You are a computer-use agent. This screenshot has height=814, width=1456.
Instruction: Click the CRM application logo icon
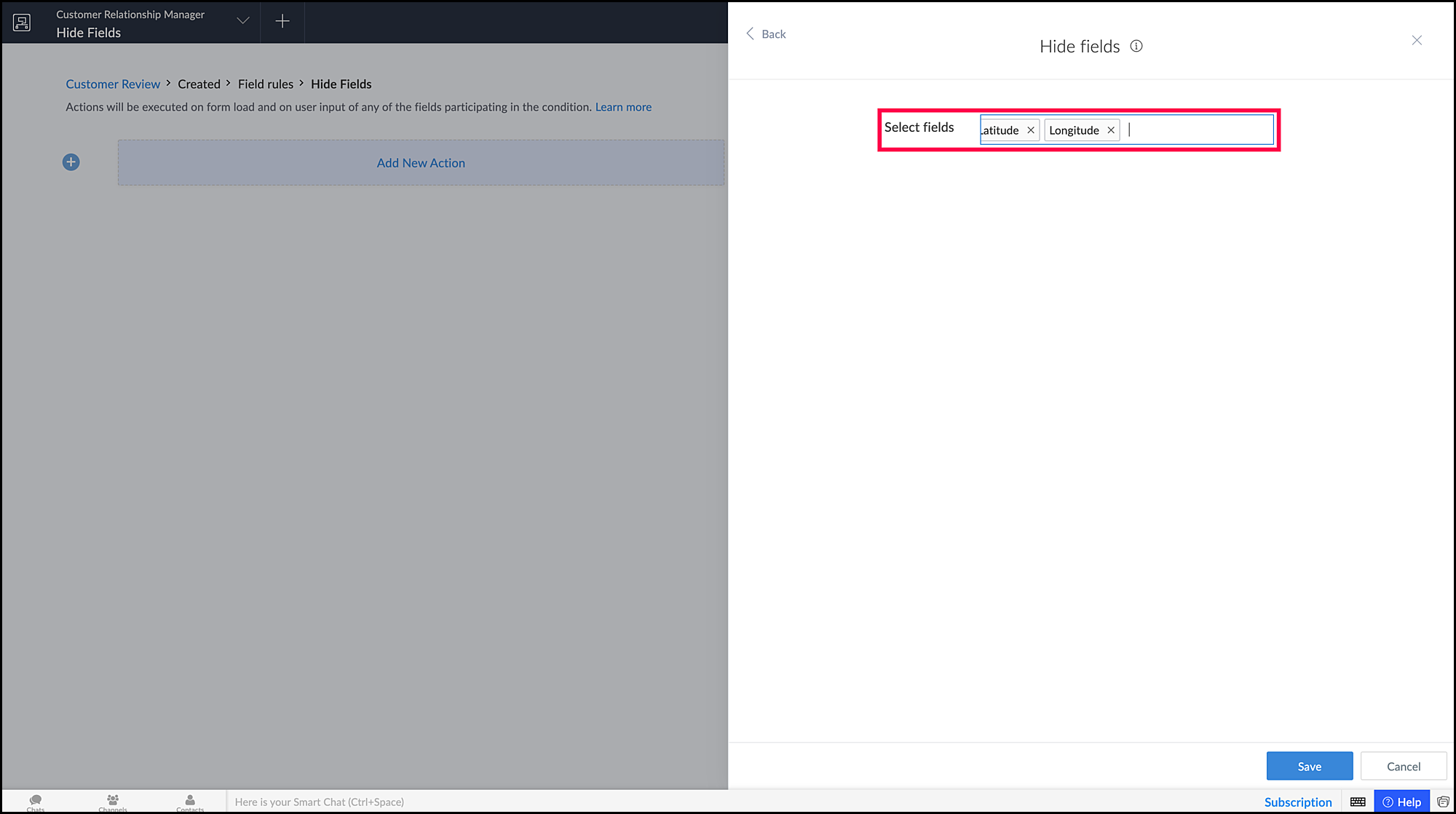point(22,23)
